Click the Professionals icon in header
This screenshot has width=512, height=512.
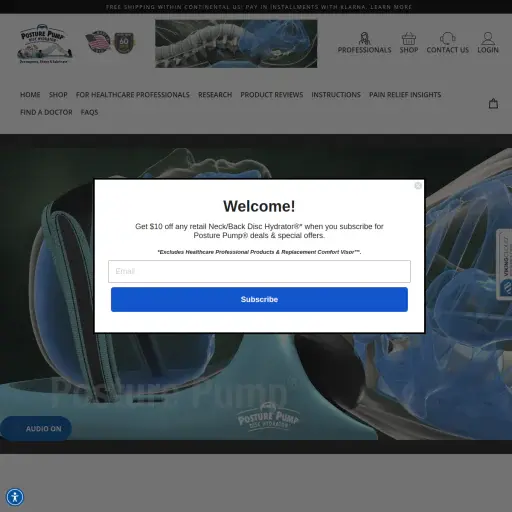[364, 38]
